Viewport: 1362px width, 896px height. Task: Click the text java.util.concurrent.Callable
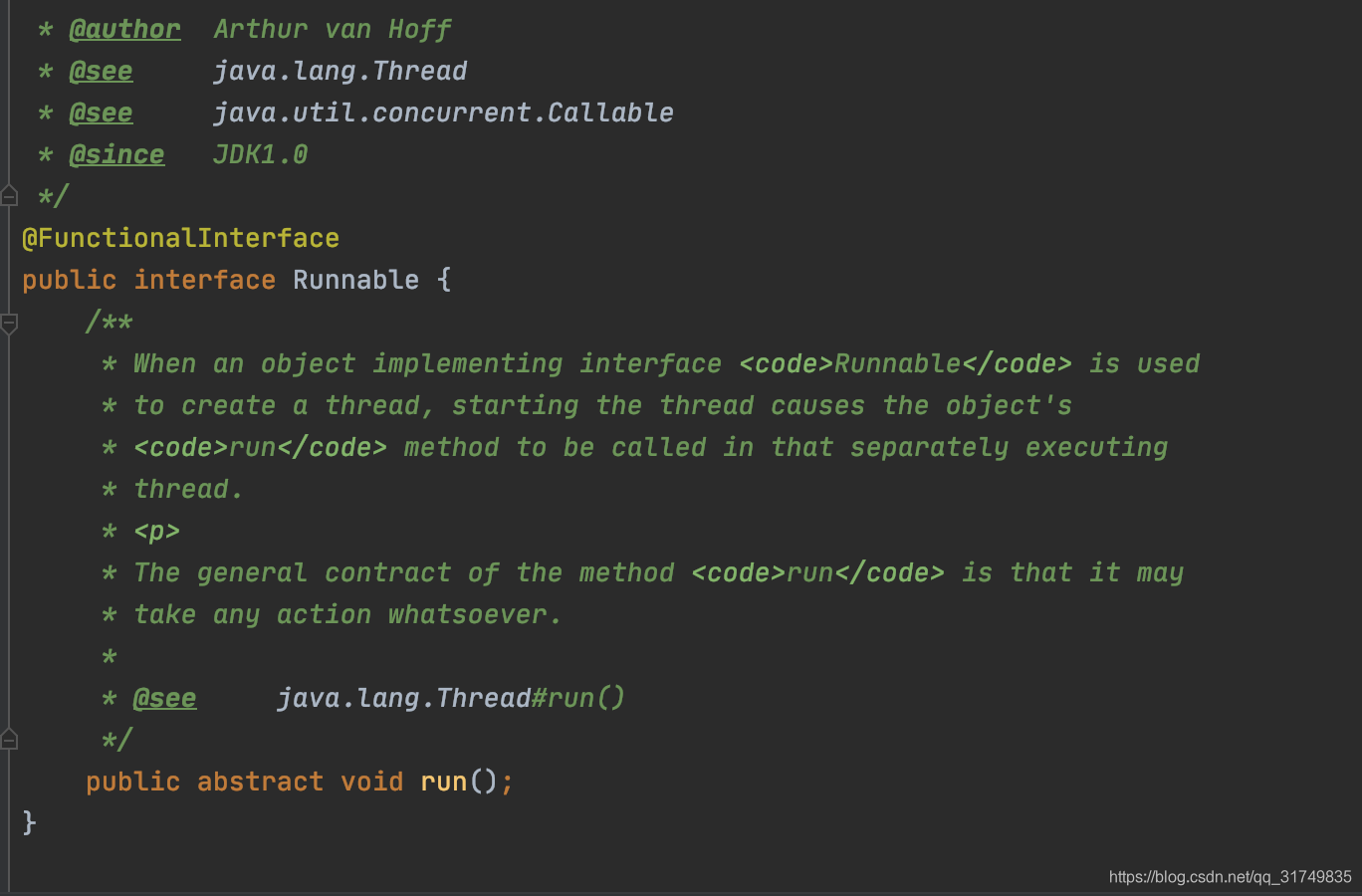tap(443, 113)
